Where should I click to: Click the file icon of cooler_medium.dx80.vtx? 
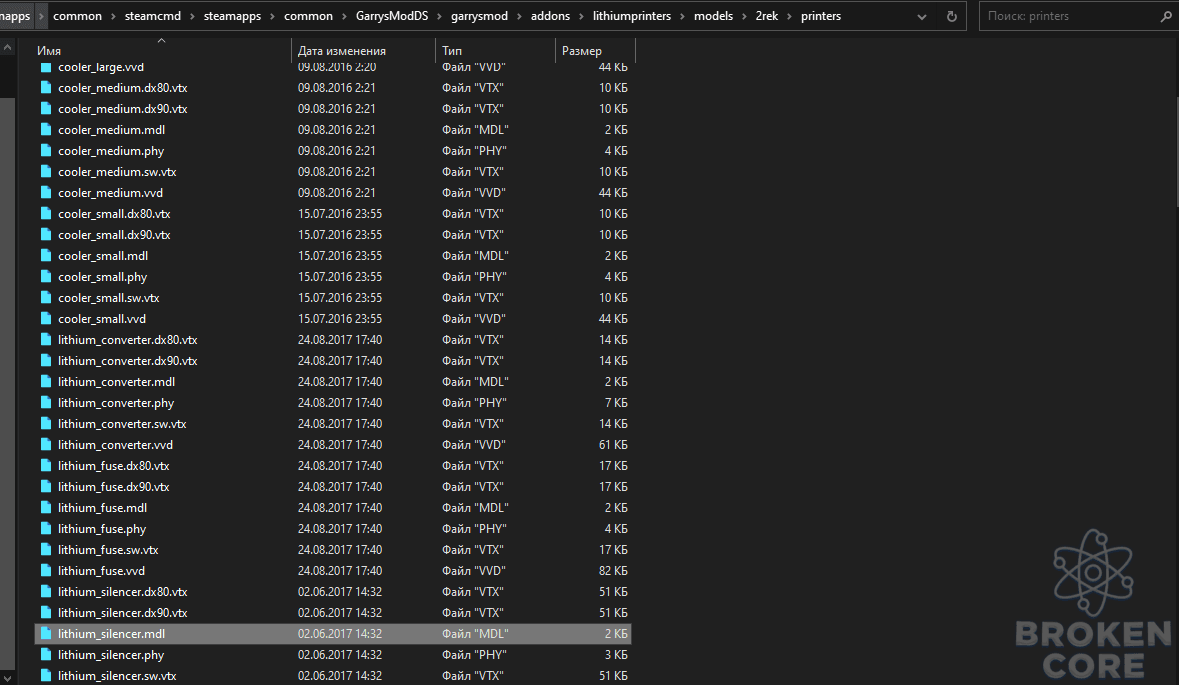(x=46, y=87)
